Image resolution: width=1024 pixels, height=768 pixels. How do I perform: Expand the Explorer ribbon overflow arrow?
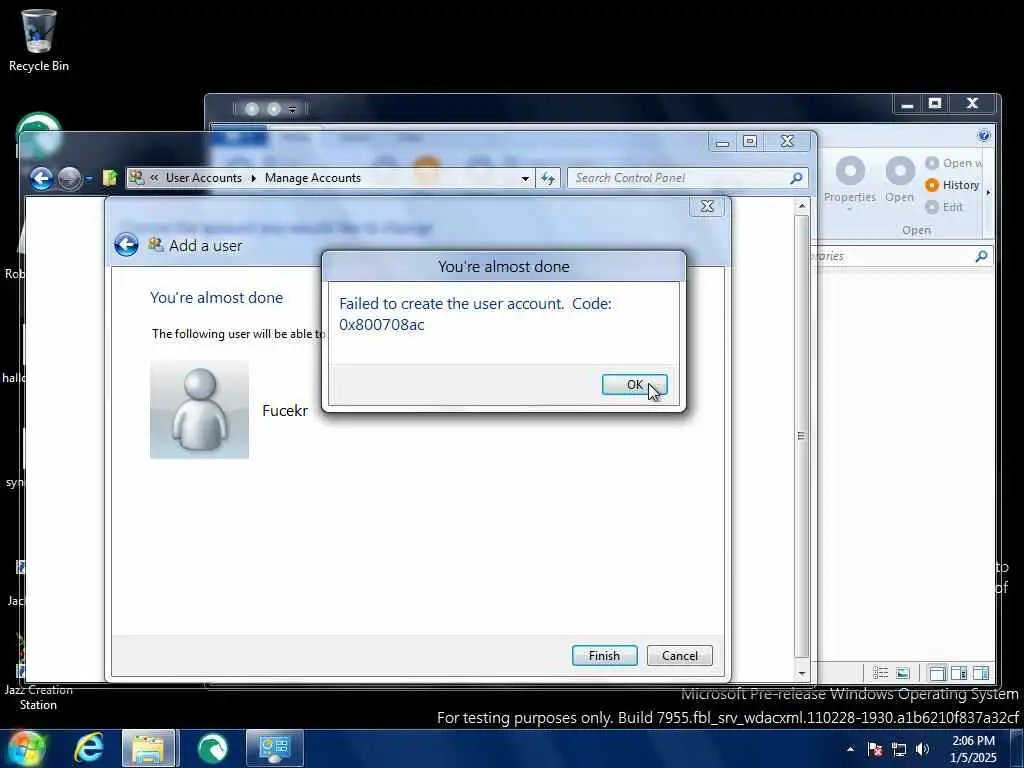coord(987,193)
